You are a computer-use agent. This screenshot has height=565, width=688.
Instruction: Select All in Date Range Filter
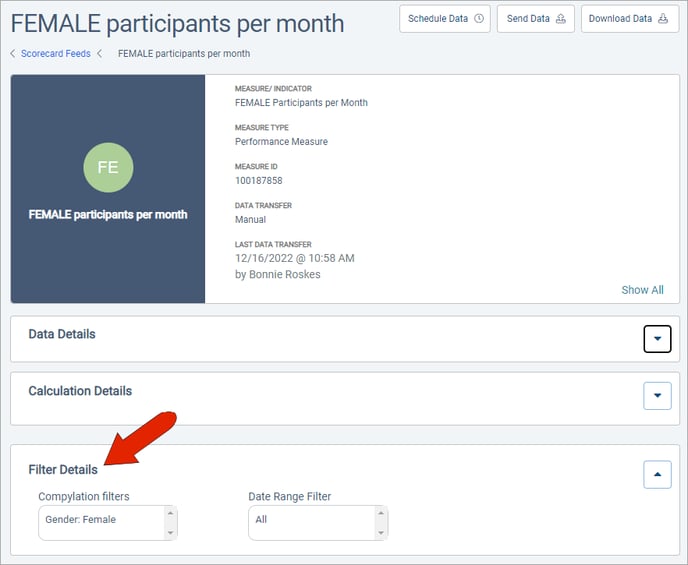[262, 520]
